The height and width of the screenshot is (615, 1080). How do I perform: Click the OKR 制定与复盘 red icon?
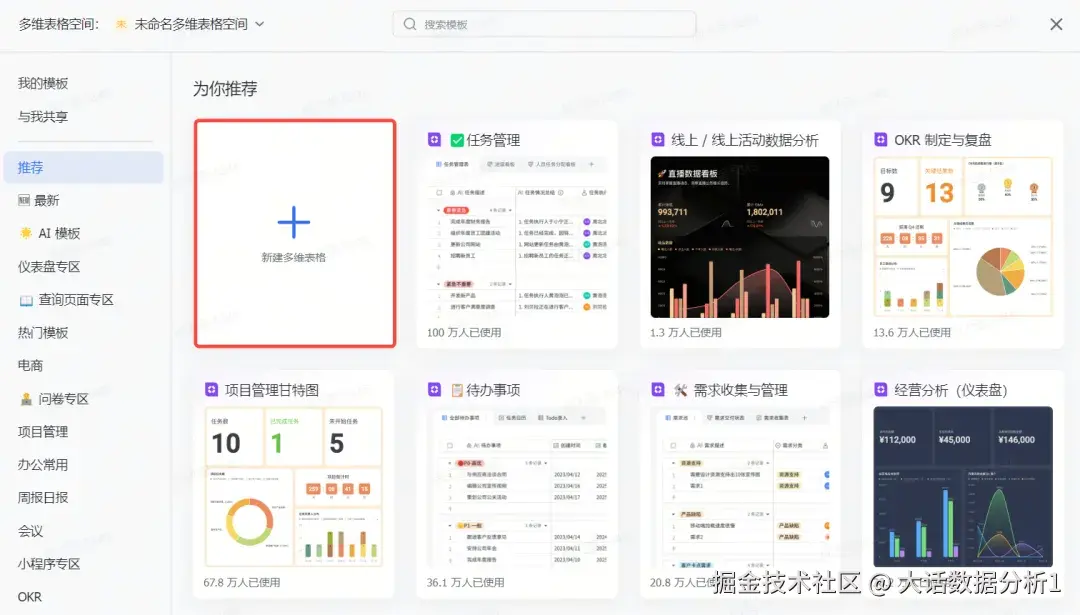880,139
